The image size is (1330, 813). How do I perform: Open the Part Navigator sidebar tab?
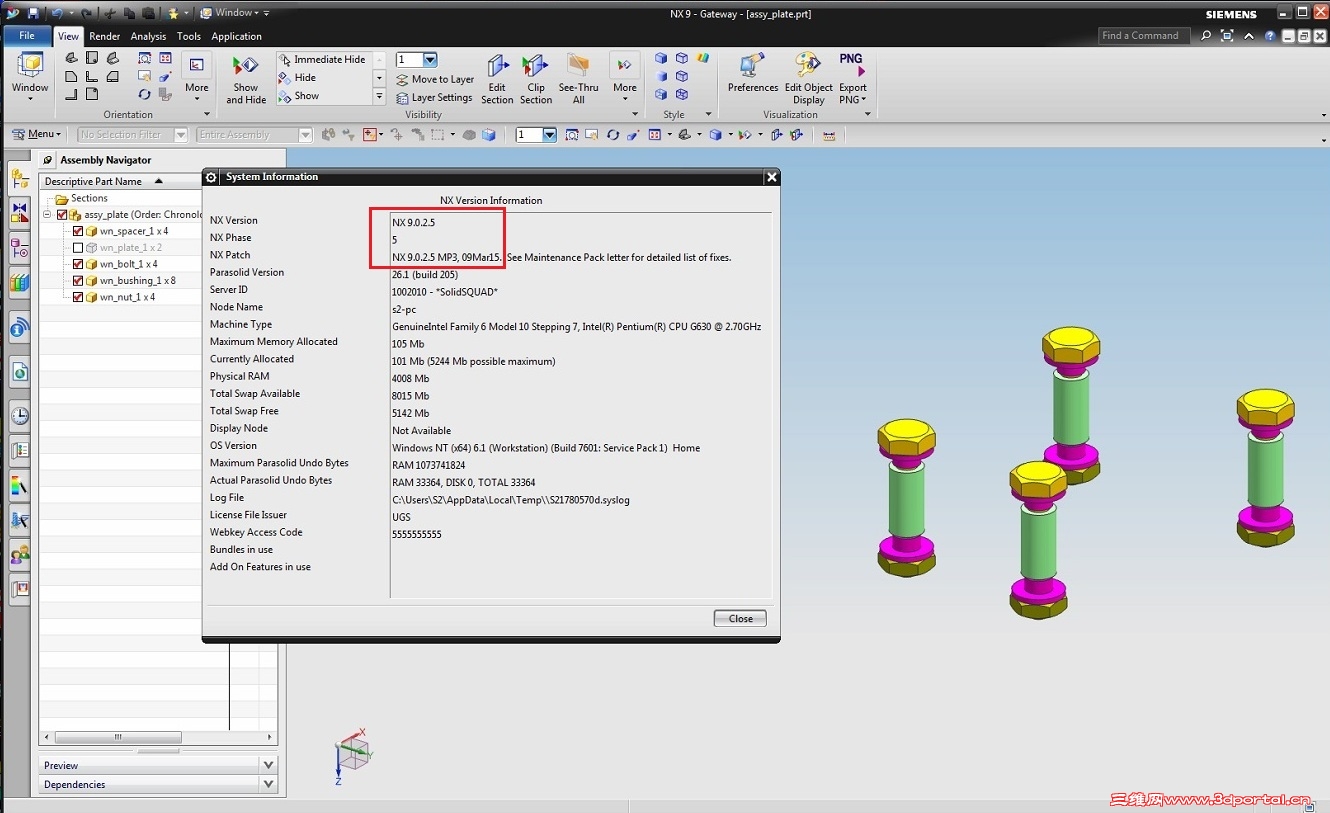click(x=19, y=247)
